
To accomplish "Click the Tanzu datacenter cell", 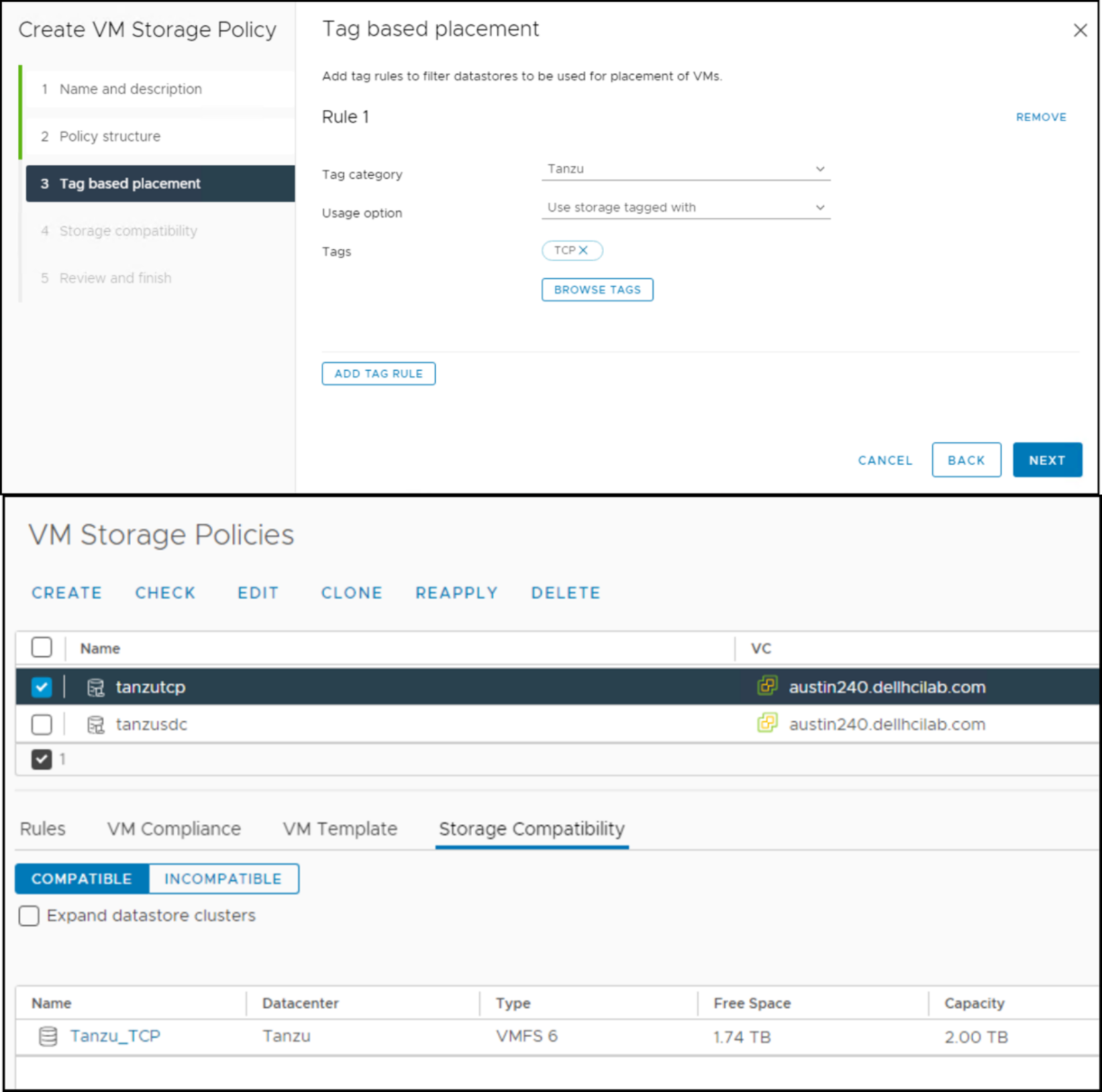I will (x=286, y=1036).
